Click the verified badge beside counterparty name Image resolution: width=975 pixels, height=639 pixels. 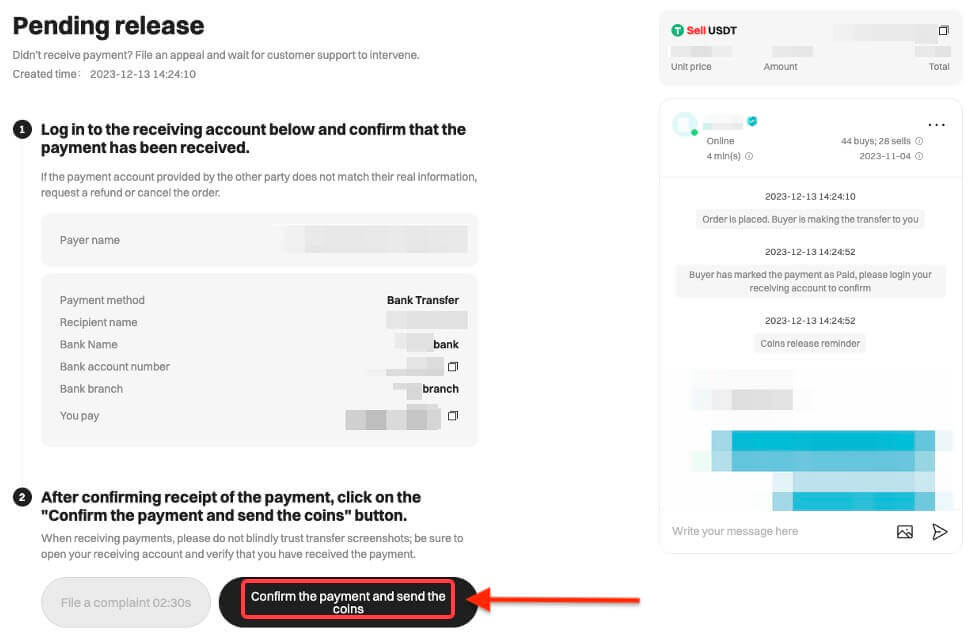[x=752, y=121]
